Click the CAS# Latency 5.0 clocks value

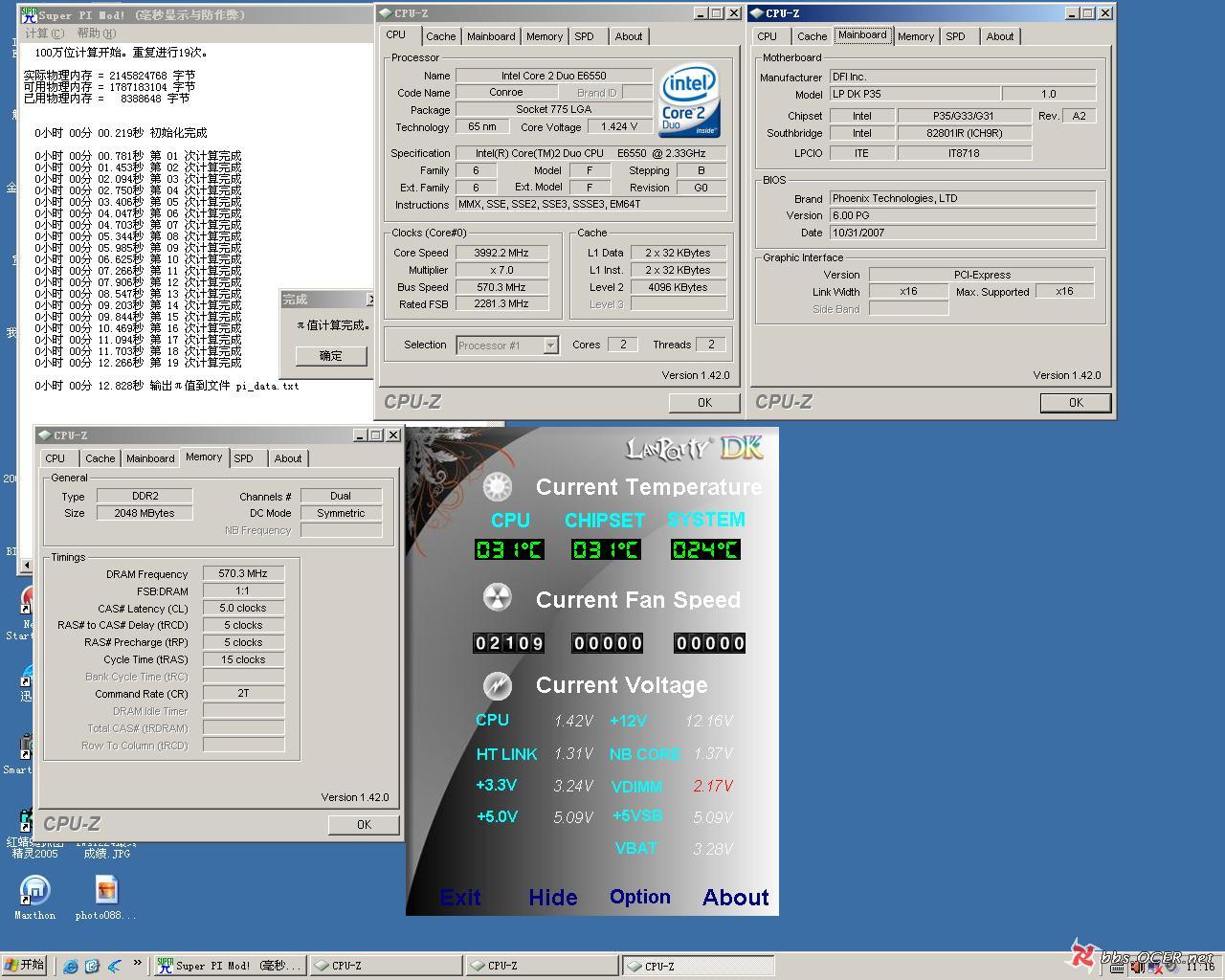click(x=243, y=608)
